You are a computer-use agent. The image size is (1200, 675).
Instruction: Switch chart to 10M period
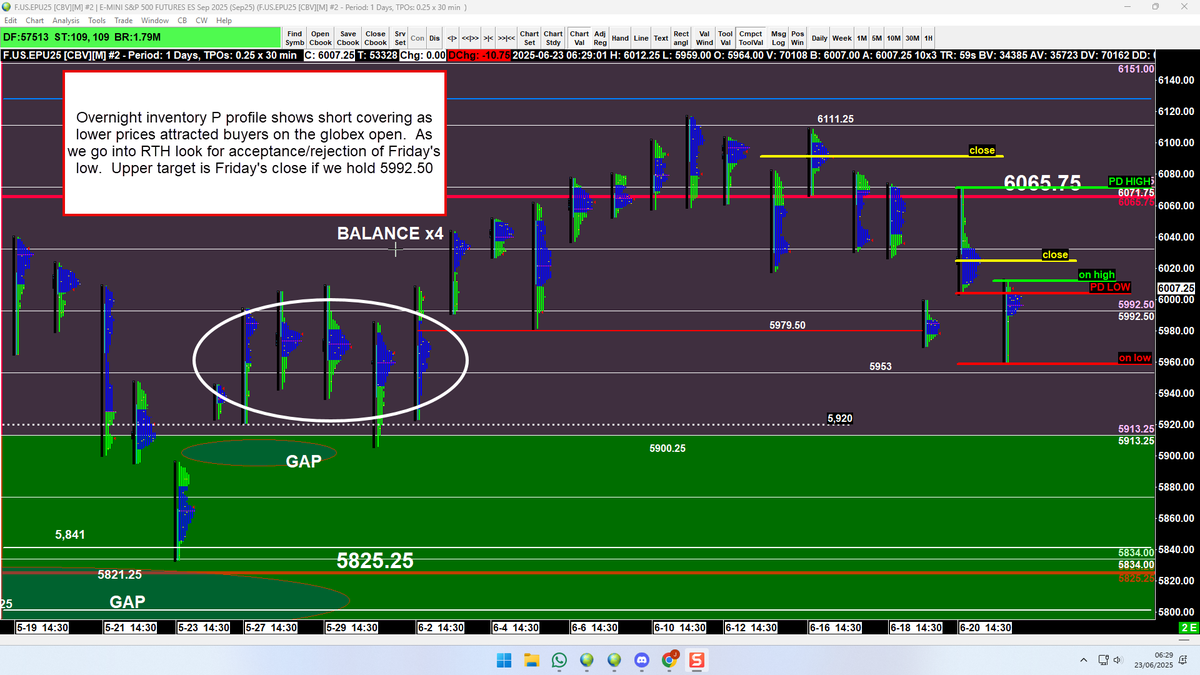tap(895, 38)
